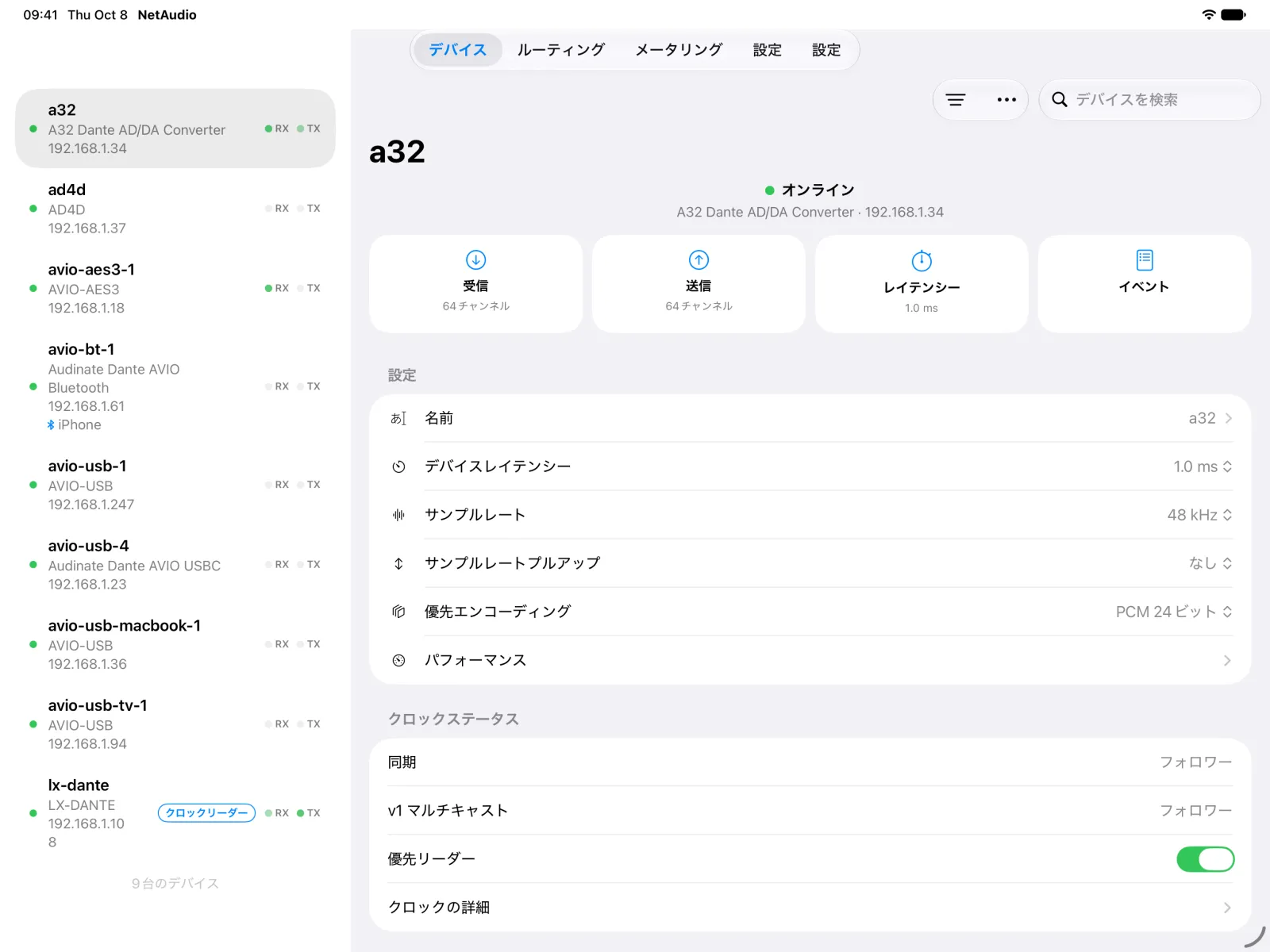Click the イベント log document icon

click(1145, 259)
